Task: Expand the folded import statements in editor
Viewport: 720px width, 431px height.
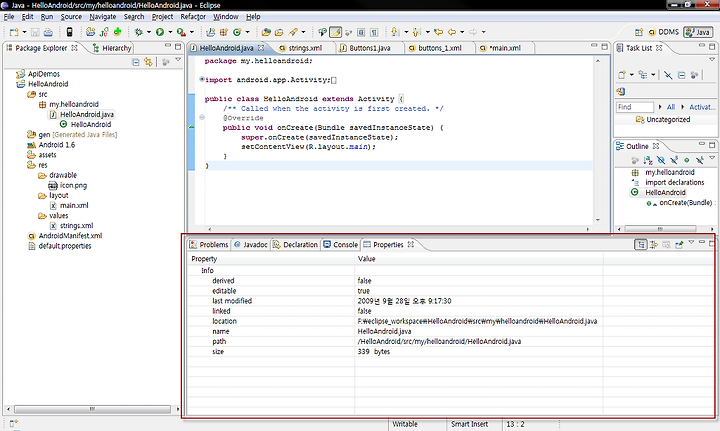Action: (x=202, y=79)
